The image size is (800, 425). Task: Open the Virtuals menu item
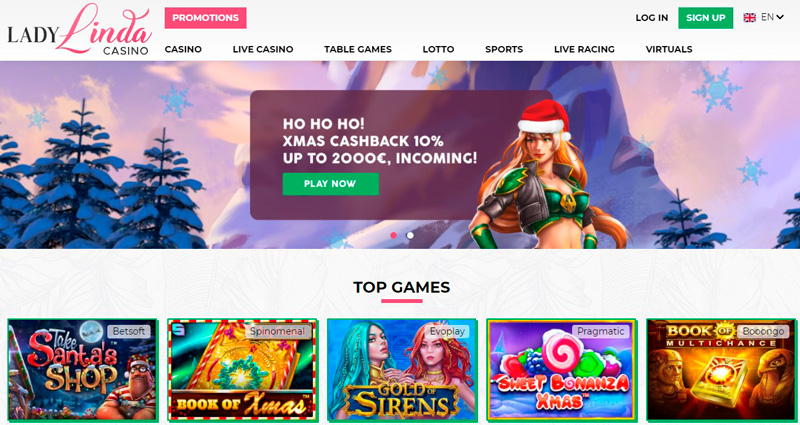[x=669, y=49]
